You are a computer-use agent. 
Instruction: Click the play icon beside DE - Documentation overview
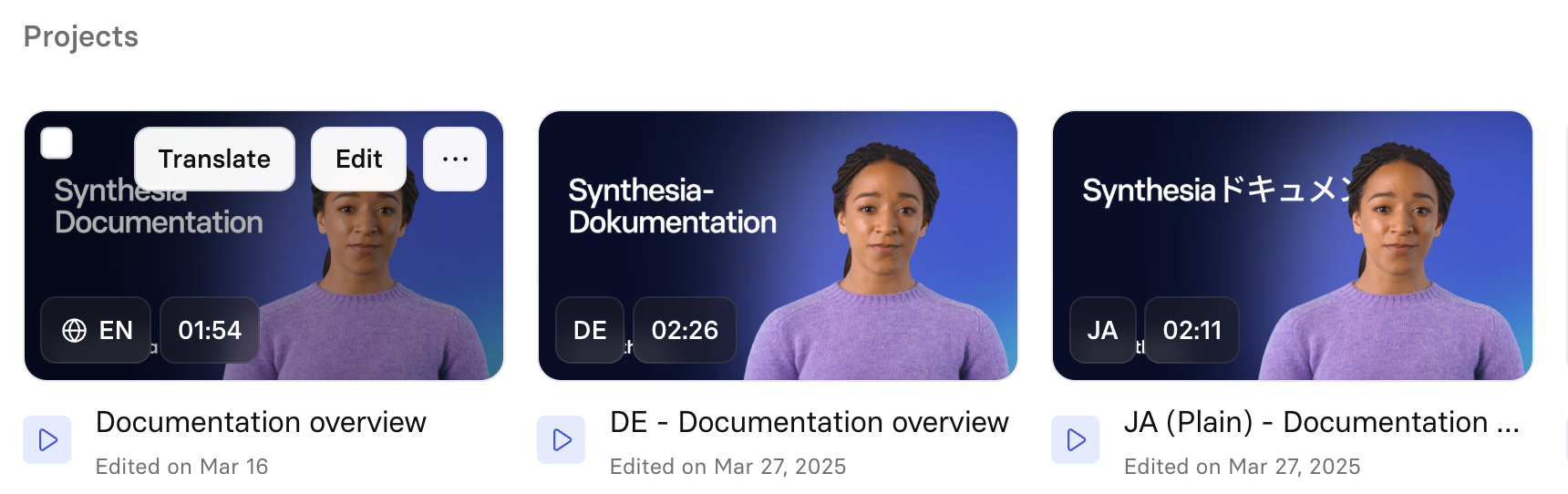(562, 440)
